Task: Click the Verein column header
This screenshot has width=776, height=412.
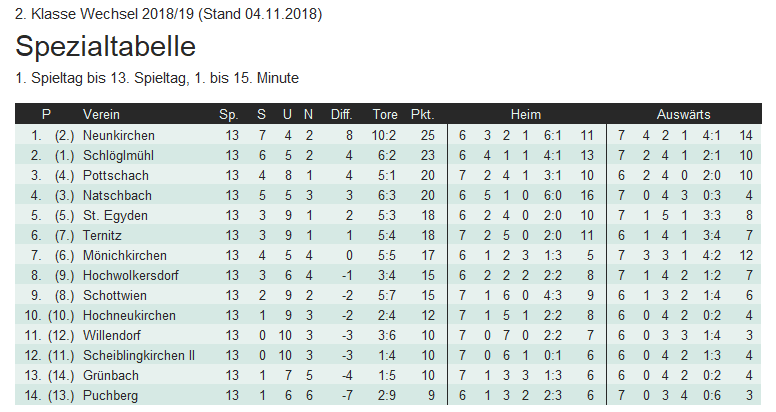Action: [x=102, y=114]
